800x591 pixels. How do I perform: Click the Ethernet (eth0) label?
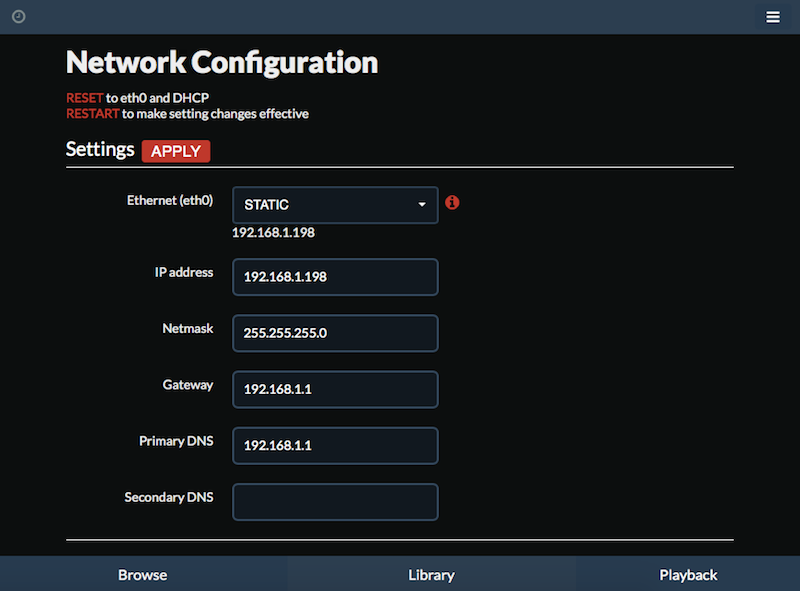[x=170, y=201]
